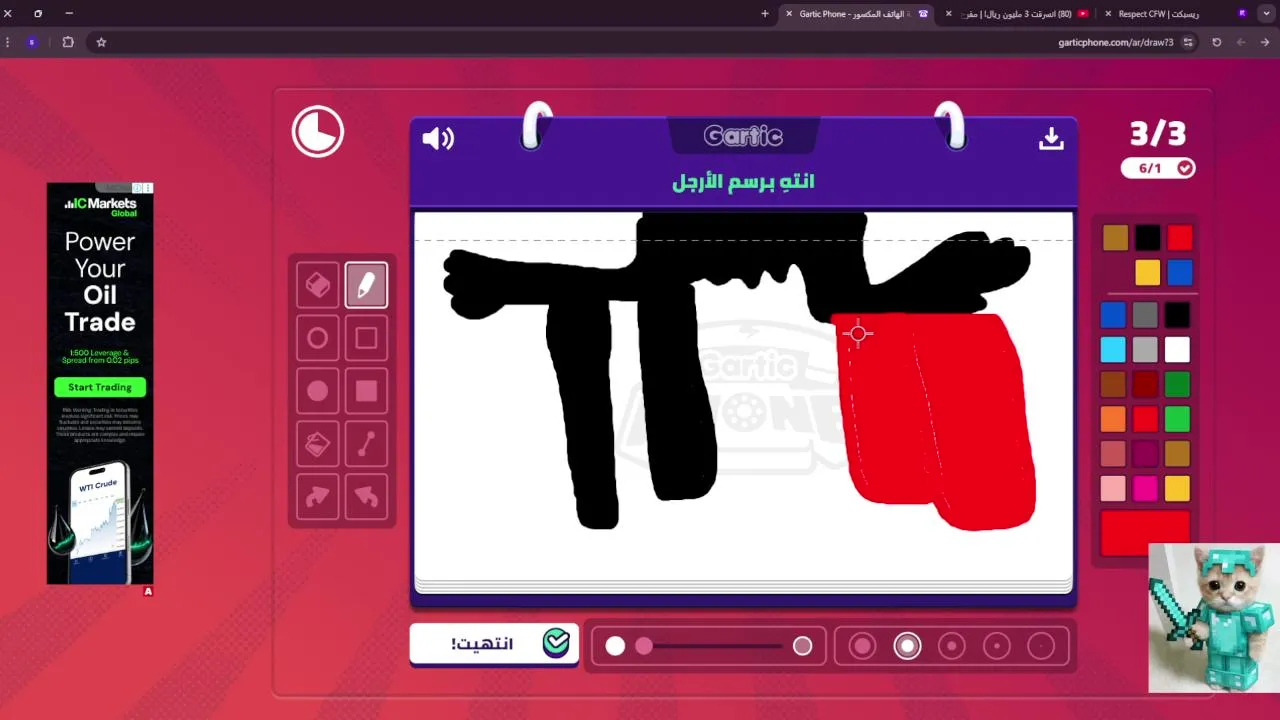Pick the filled square shape tool

[x=366, y=391]
